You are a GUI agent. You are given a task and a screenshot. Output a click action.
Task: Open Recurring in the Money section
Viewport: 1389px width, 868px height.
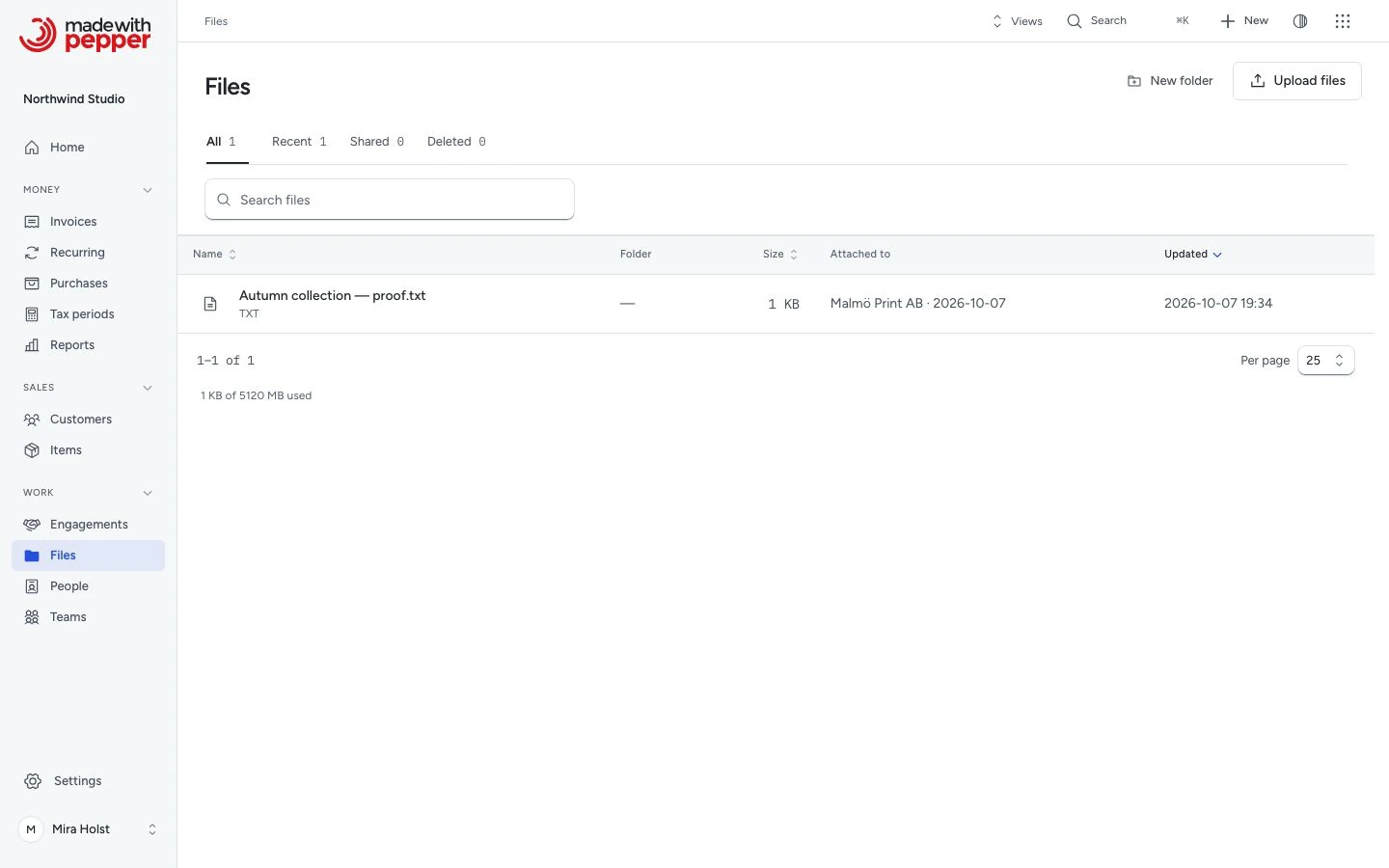tap(88, 253)
